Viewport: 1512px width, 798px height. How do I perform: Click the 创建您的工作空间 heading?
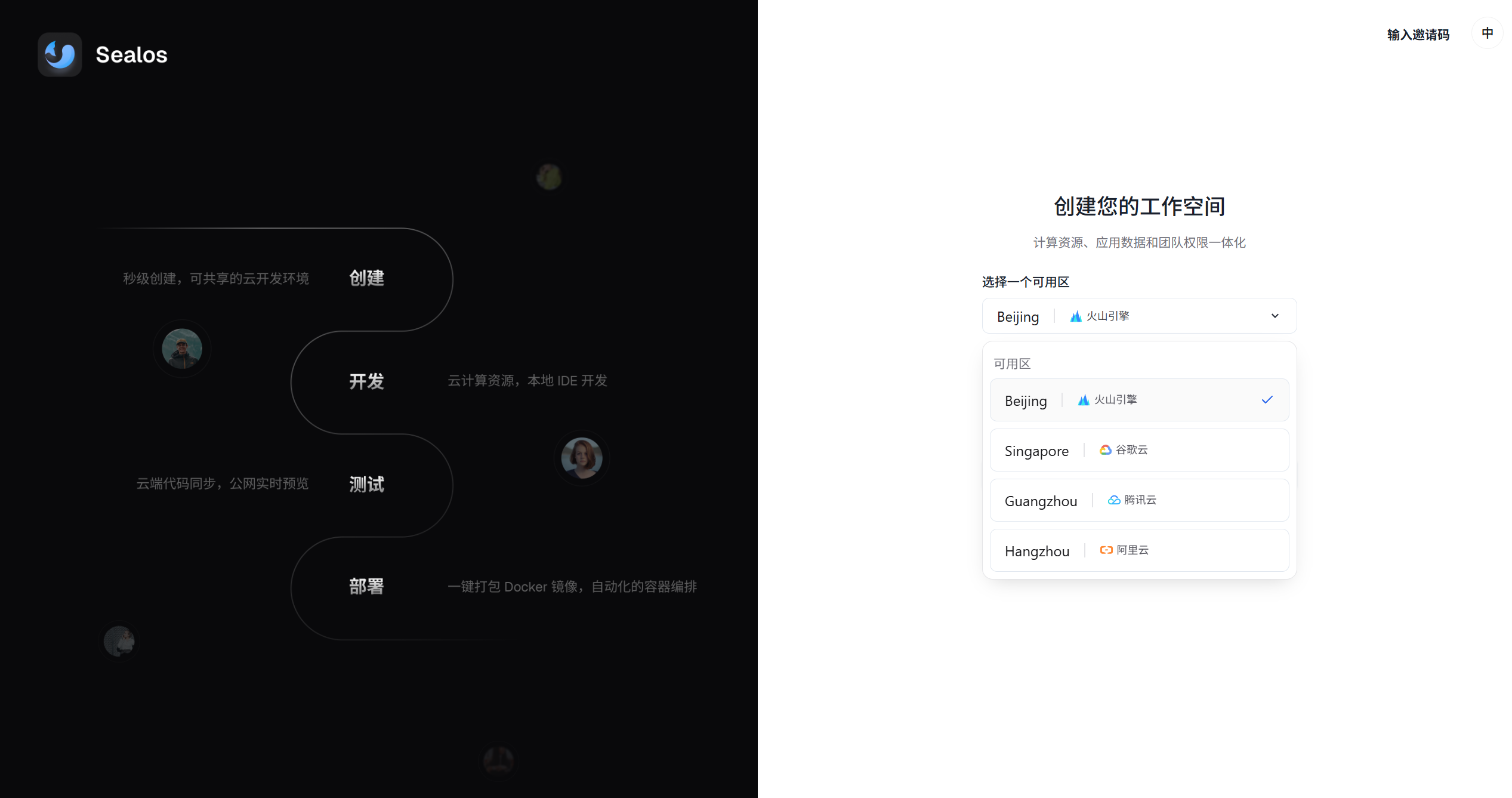[x=1138, y=206]
